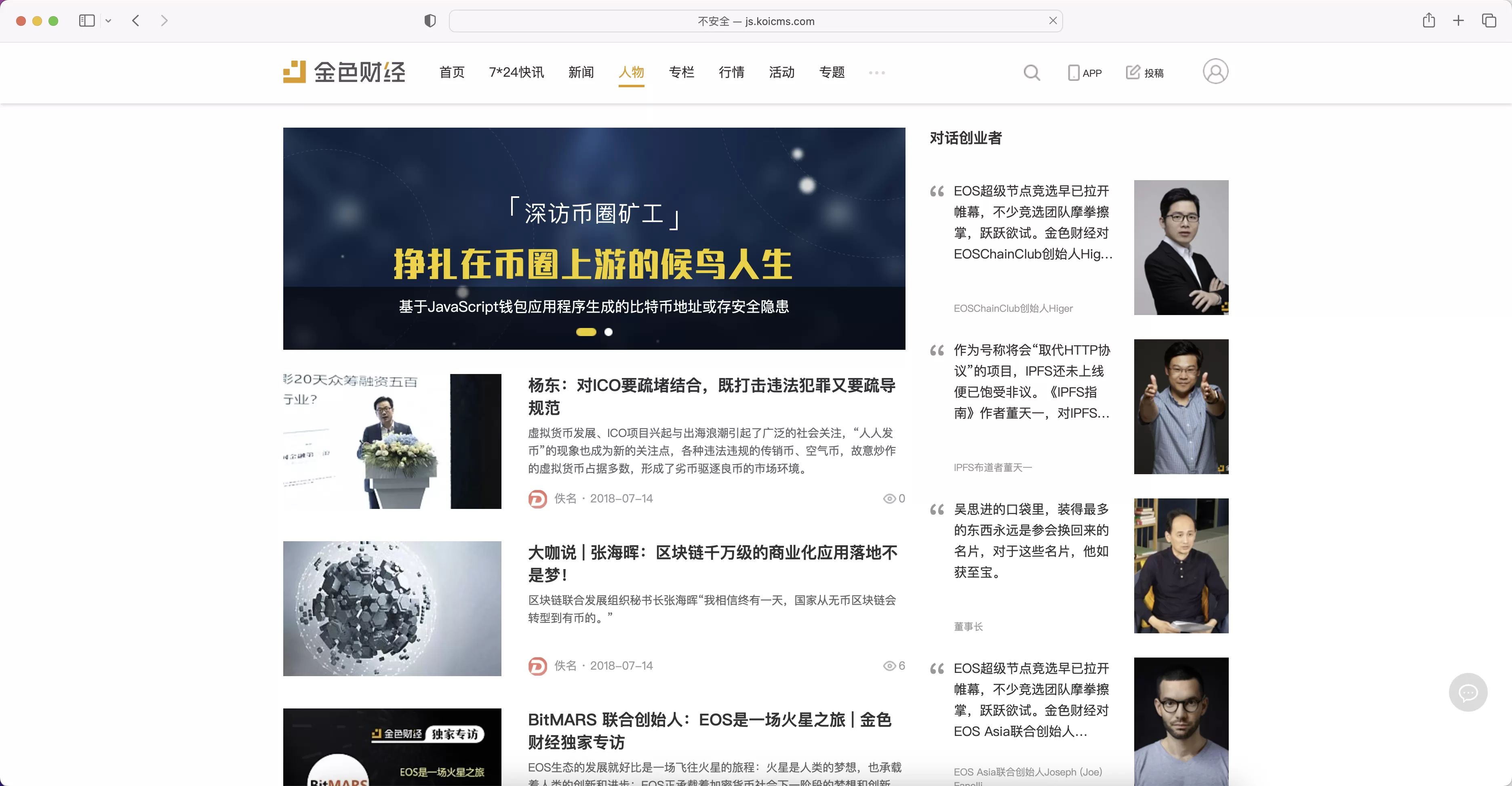This screenshot has height=786, width=1512.
Task: Open the EOS Asia联合创始人 quote text
Action: coord(1031,700)
